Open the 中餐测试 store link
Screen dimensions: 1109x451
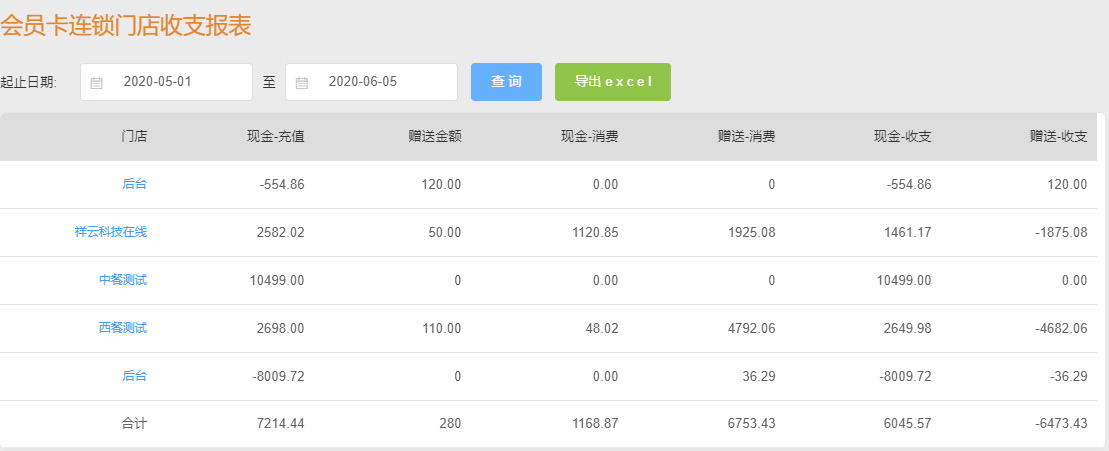click(123, 280)
